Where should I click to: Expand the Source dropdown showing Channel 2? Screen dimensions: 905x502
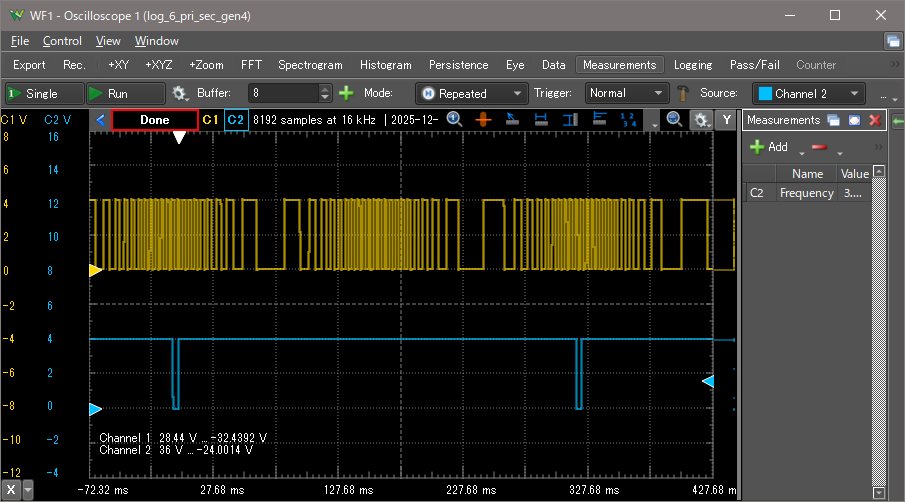pyautogui.click(x=809, y=93)
